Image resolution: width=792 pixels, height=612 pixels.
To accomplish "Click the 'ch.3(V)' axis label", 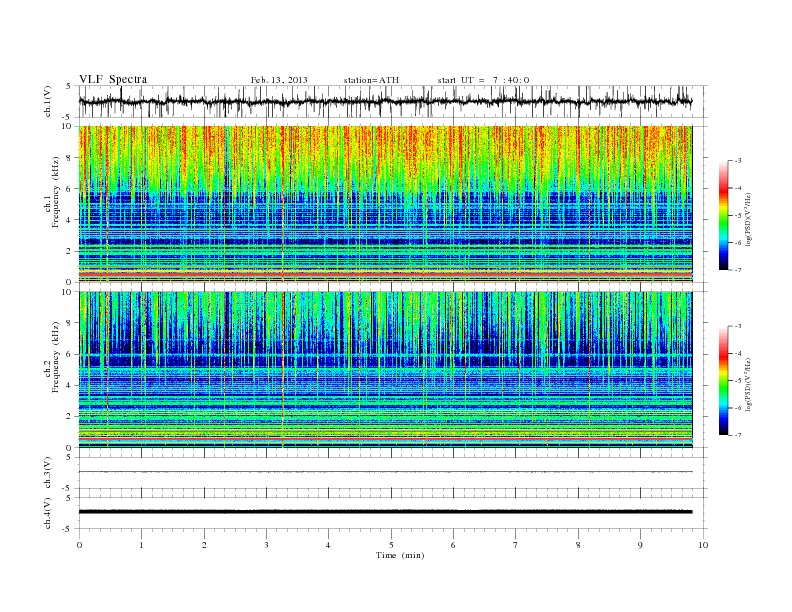I will [48, 473].
